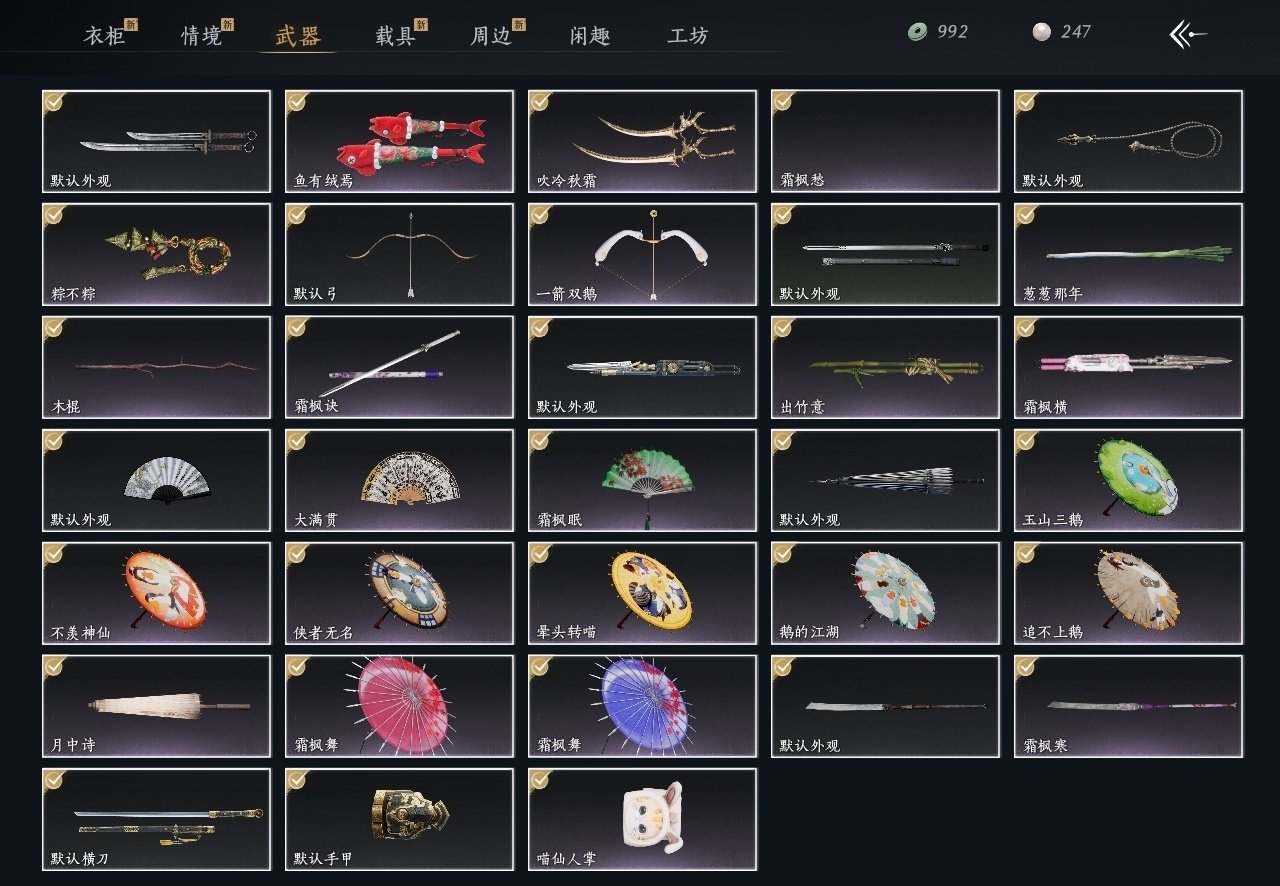The width and height of the screenshot is (1280, 886).
Task: Toggle the checkmark on 霜枫愁 card
Action: [783, 101]
